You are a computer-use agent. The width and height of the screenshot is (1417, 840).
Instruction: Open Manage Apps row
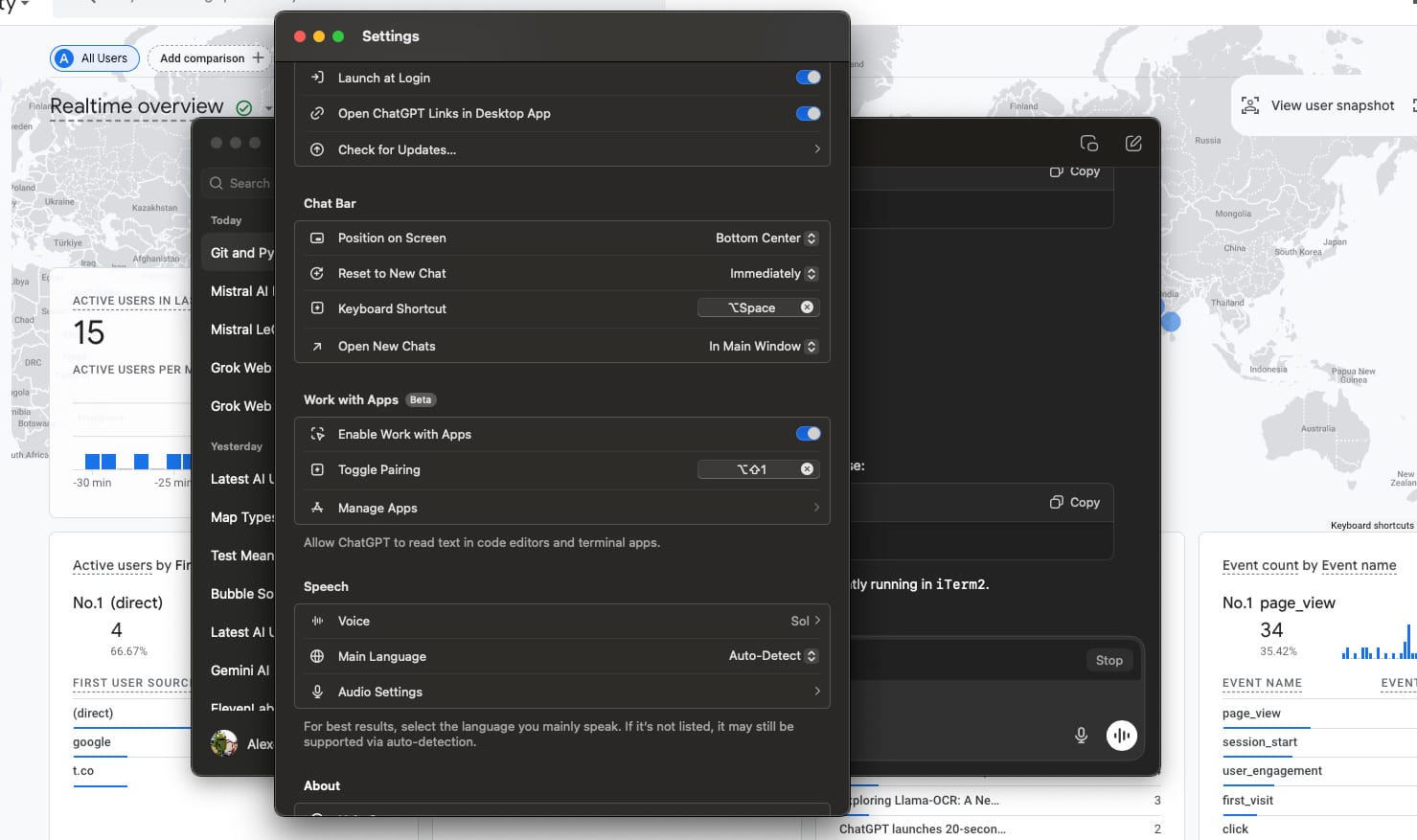point(561,508)
